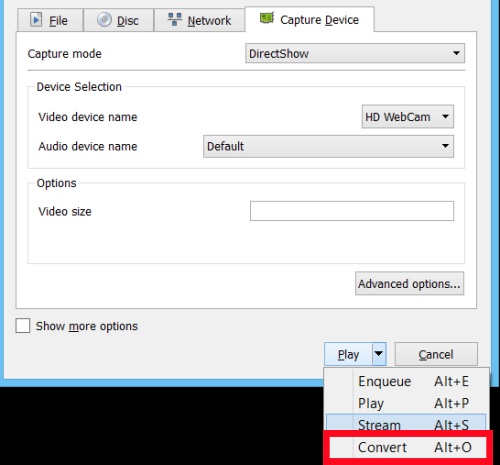Switch to the File tab
This screenshot has width=500, height=465.
coord(50,20)
